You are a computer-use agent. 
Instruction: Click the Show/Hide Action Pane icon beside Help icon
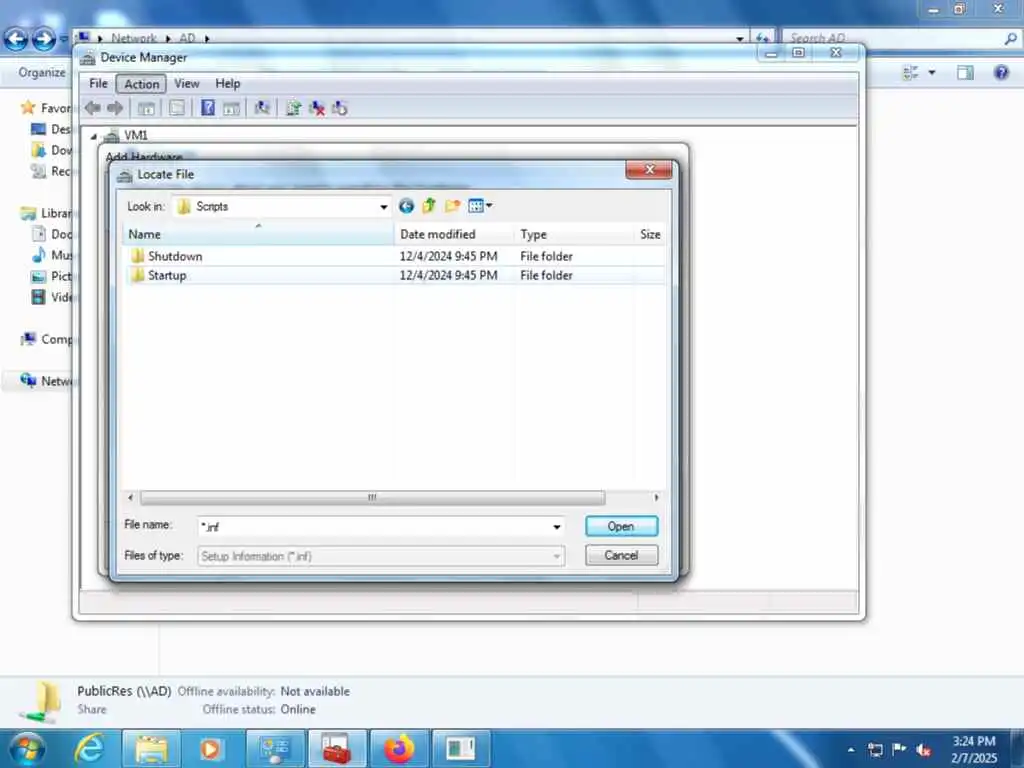coord(231,108)
